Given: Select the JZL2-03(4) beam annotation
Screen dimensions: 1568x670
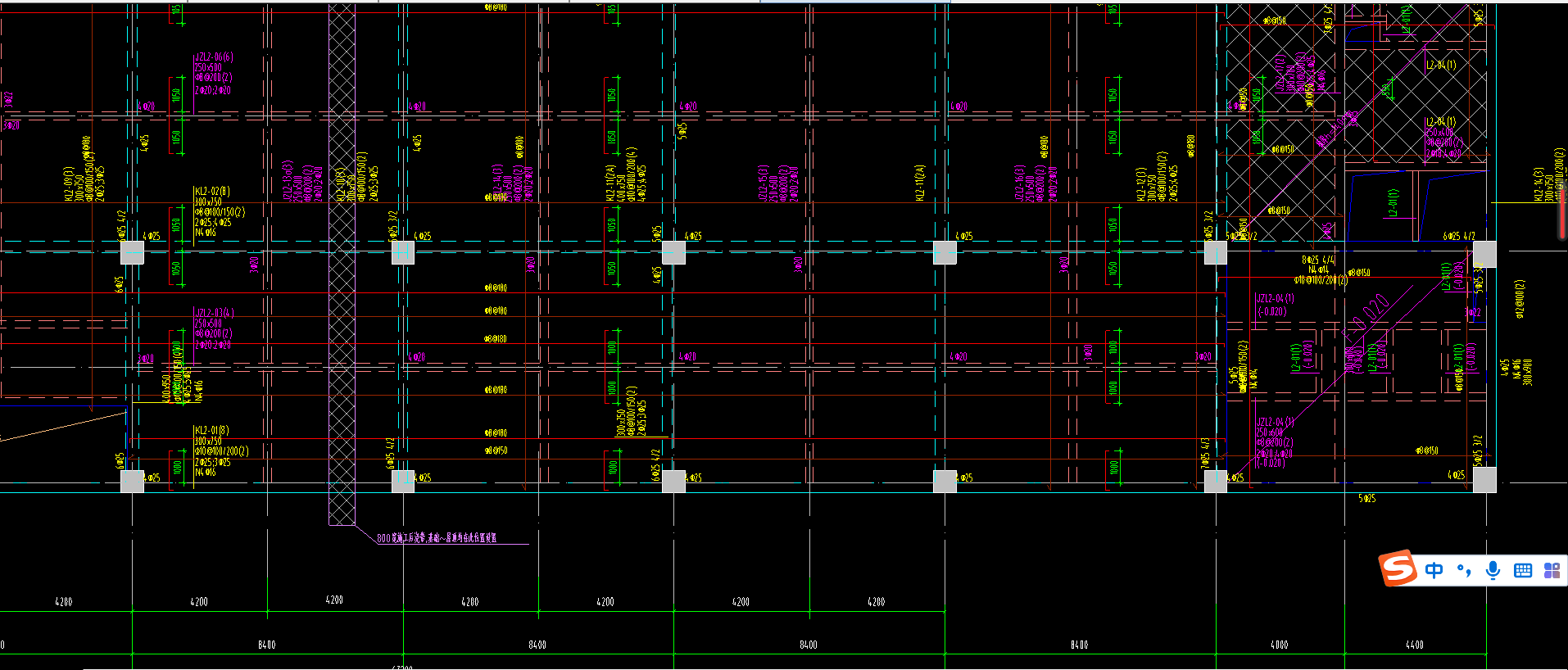Looking at the screenshot, I should click(x=215, y=313).
